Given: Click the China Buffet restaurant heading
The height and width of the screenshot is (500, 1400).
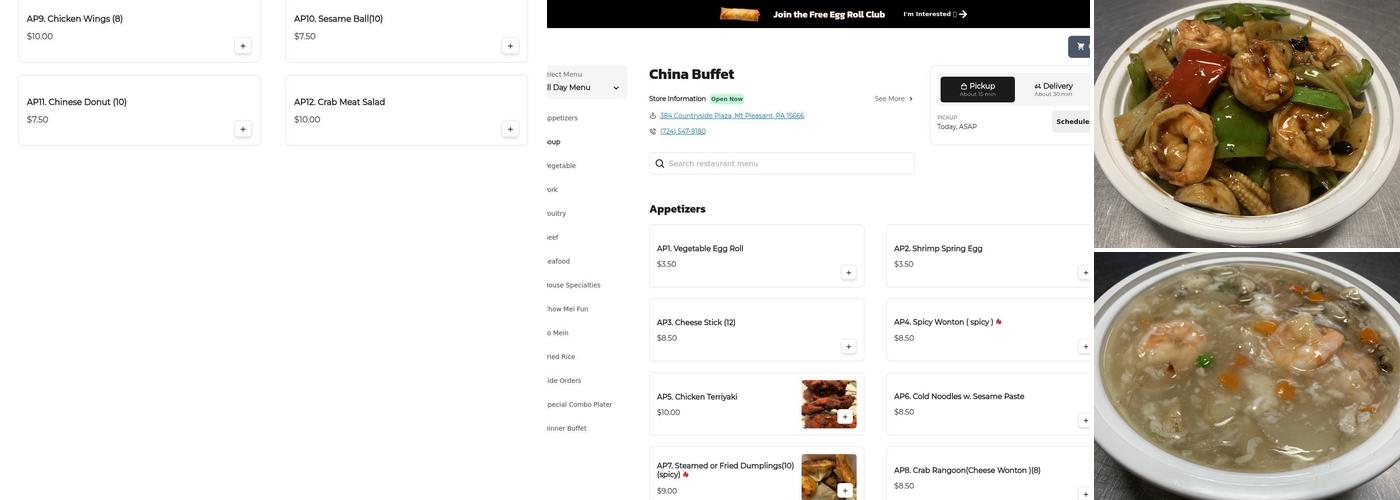Looking at the screenshot, I should coord(692,74).
